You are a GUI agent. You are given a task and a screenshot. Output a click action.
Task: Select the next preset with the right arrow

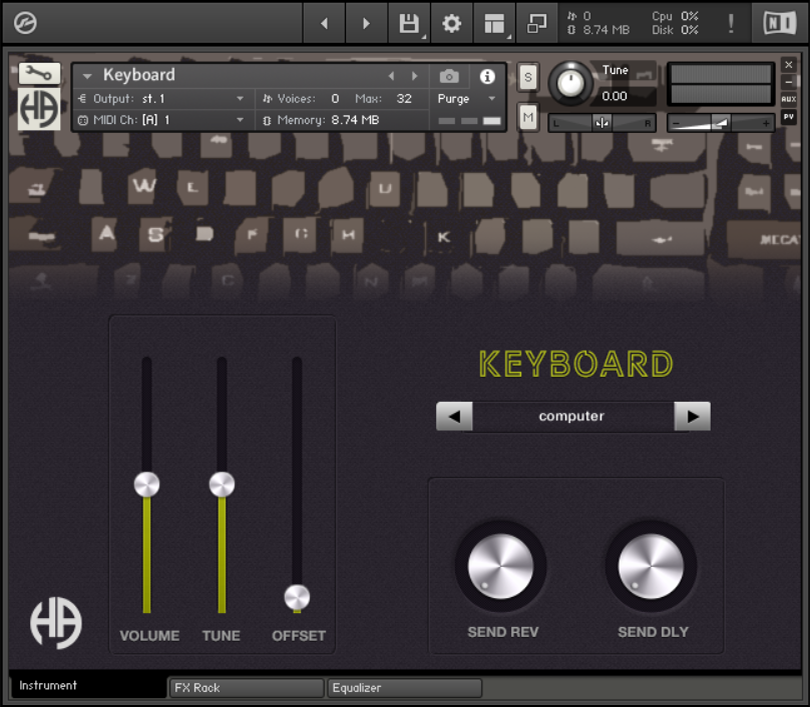[694, 416]
